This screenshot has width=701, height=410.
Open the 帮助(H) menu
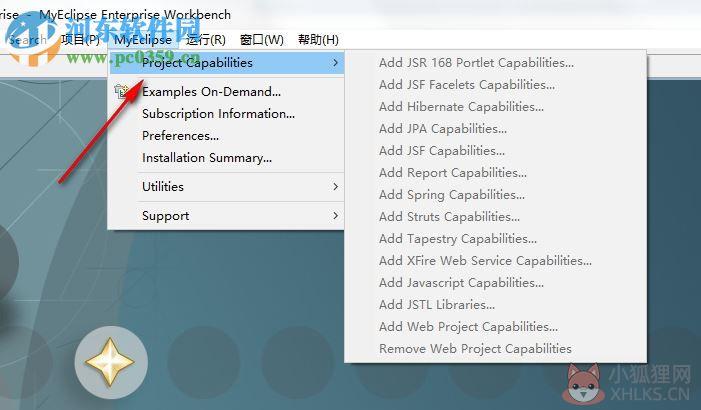click(318, 40)
